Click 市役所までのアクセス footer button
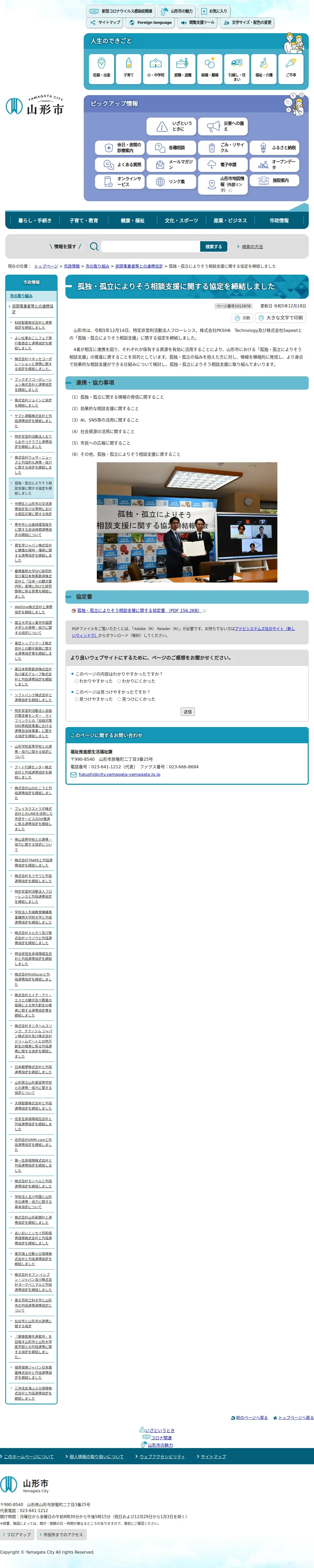Viewport: 314px width, 1568px height. 61,1535
